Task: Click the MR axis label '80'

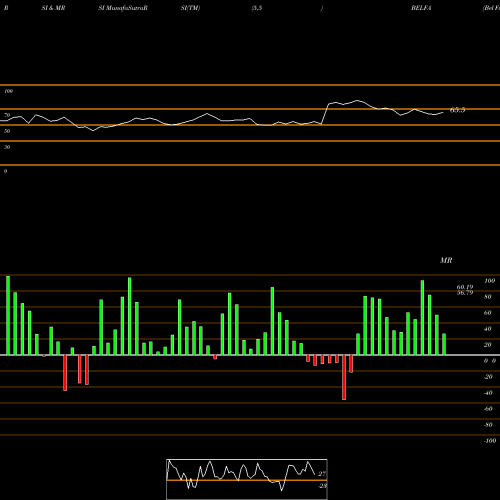Action: click(x=488, y=297)
